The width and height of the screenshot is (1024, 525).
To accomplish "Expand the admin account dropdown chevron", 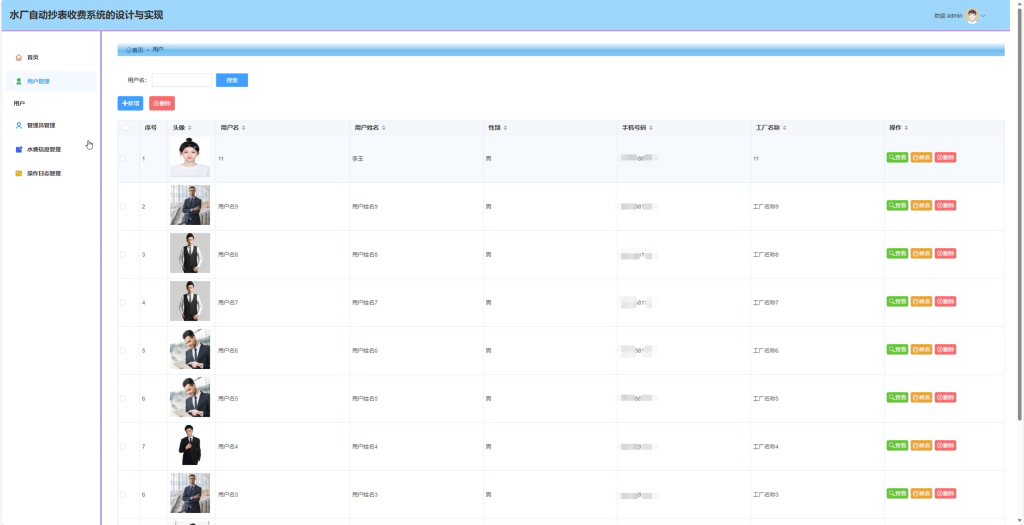I will (984, 16).
